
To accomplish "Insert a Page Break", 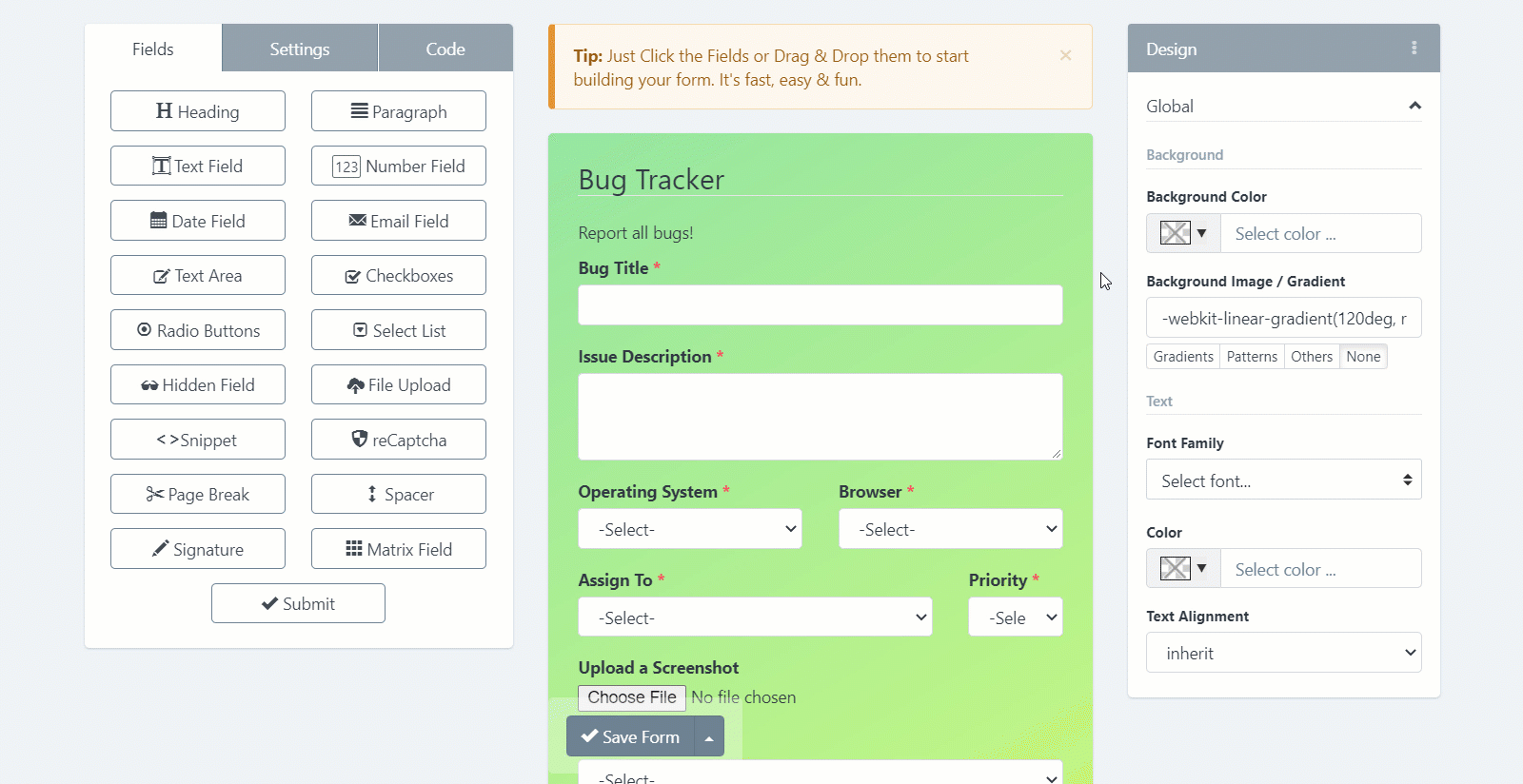I will 198,495.
